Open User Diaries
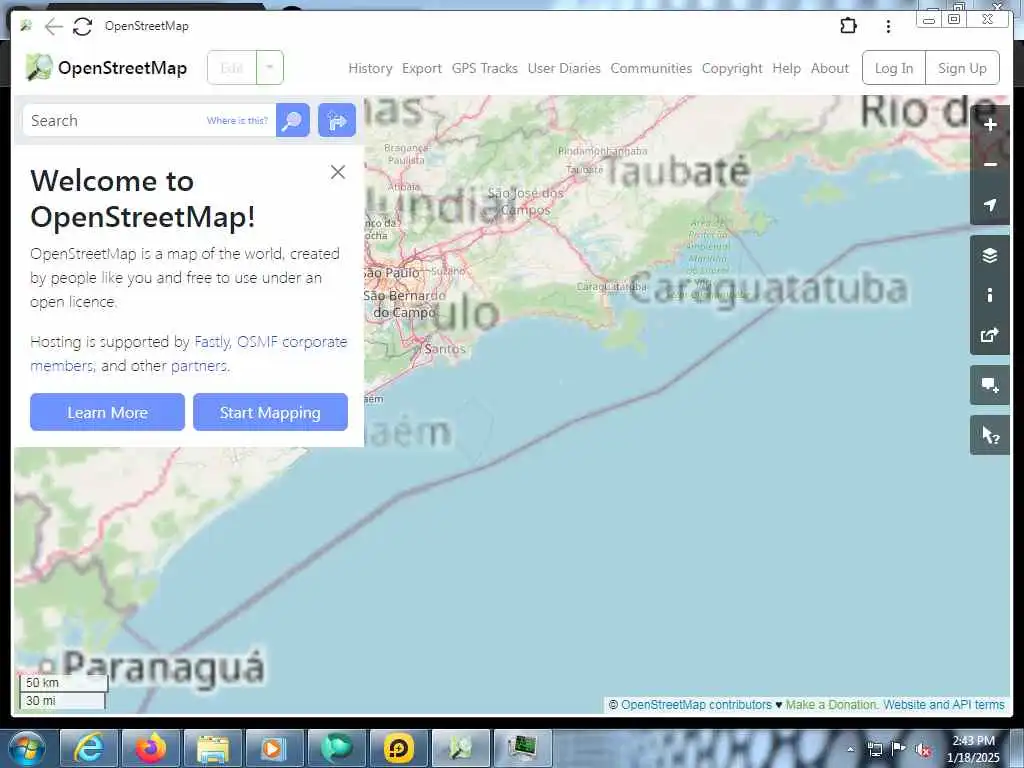Screen dimensions: 1024x768 pos(564,68)
